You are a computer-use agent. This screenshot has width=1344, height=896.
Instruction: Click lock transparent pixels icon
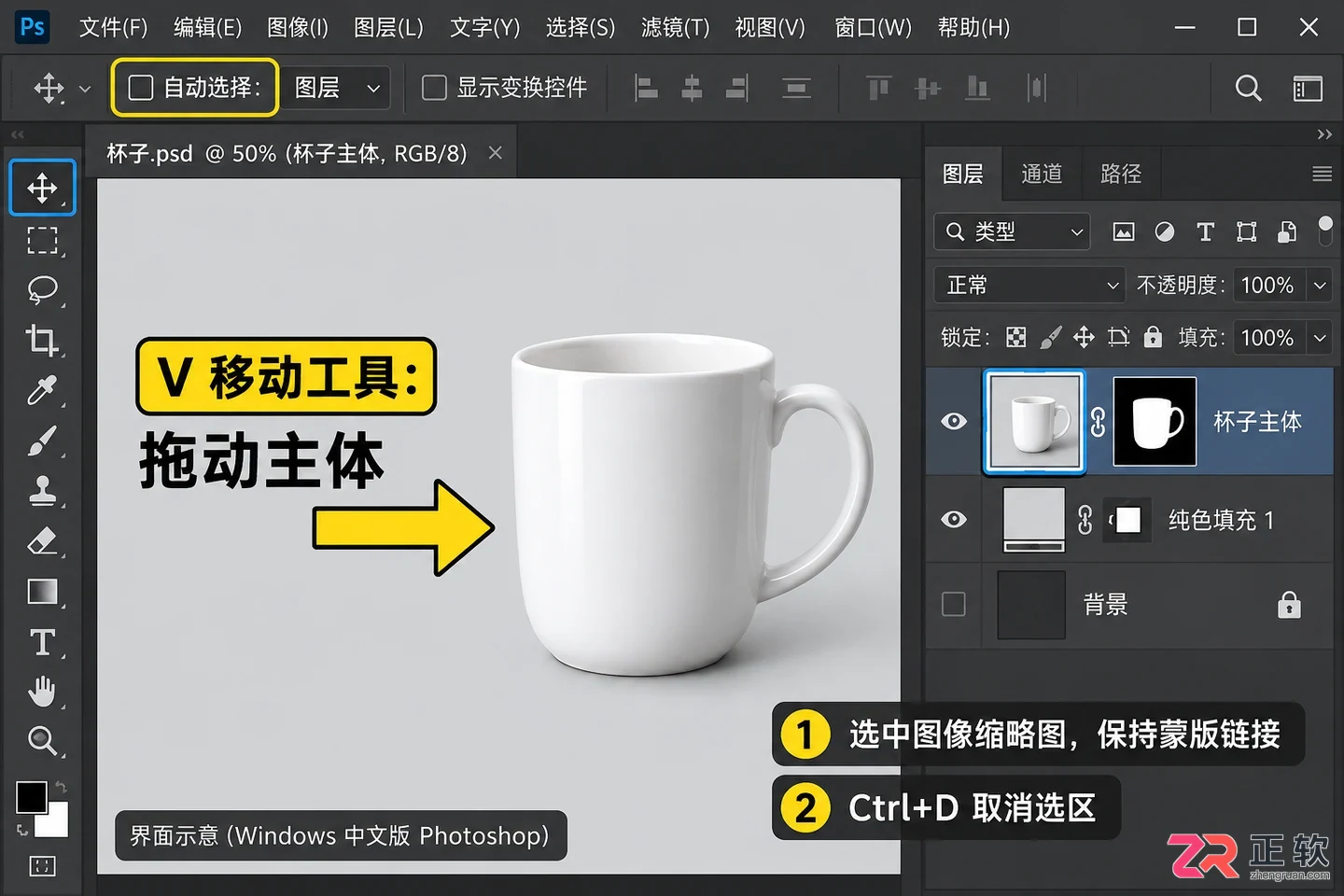coord(1016,337)
